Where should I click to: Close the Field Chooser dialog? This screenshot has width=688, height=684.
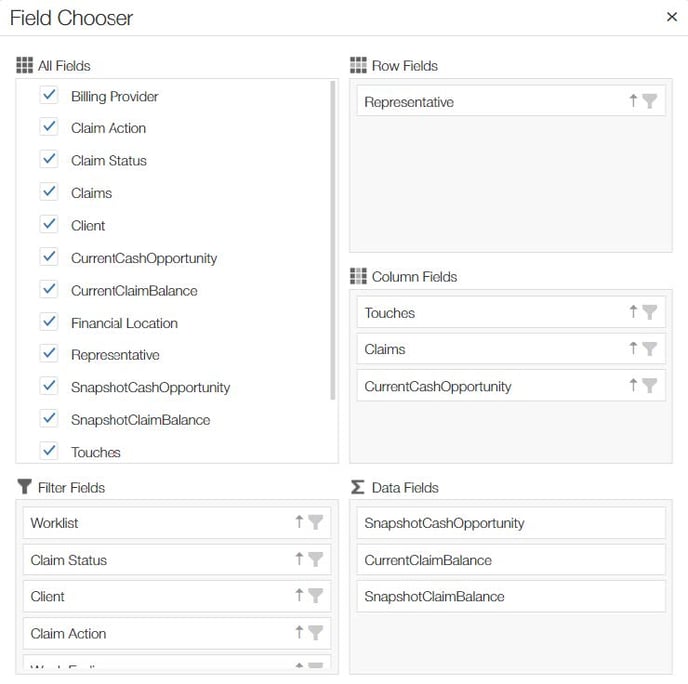tap(671, 17)
